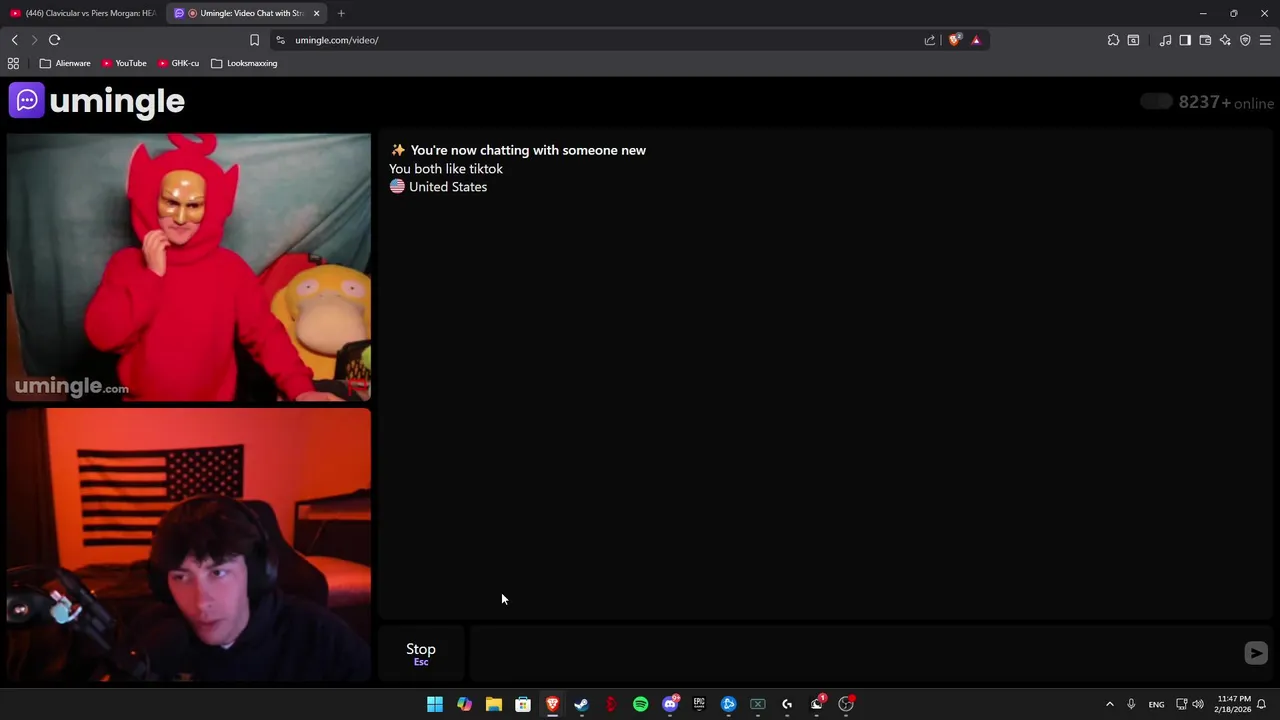Open the notifications bell
Viewport: 1280px width, 720px height.
(x=1262, y=704)
